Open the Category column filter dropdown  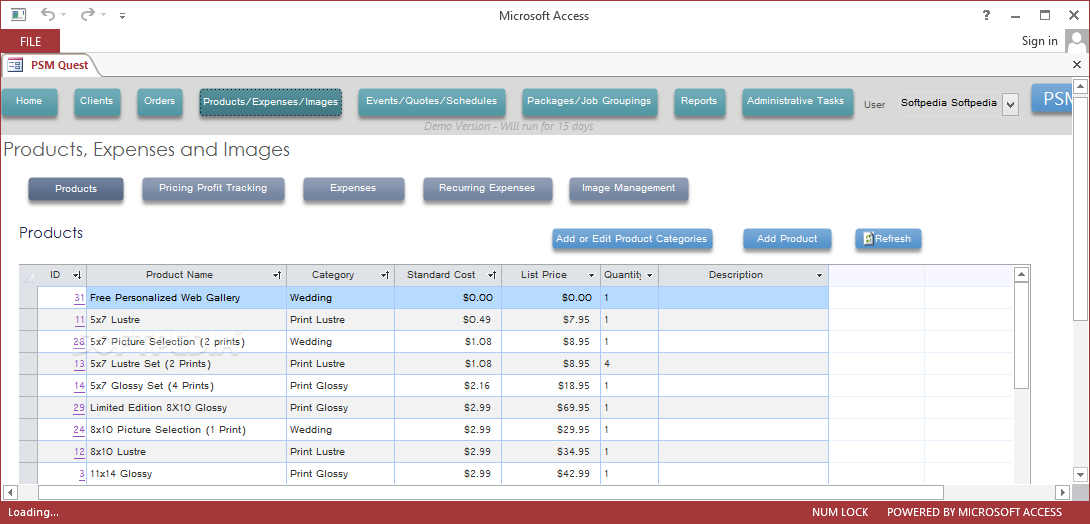pyautogui.click(x=385, y=275)
